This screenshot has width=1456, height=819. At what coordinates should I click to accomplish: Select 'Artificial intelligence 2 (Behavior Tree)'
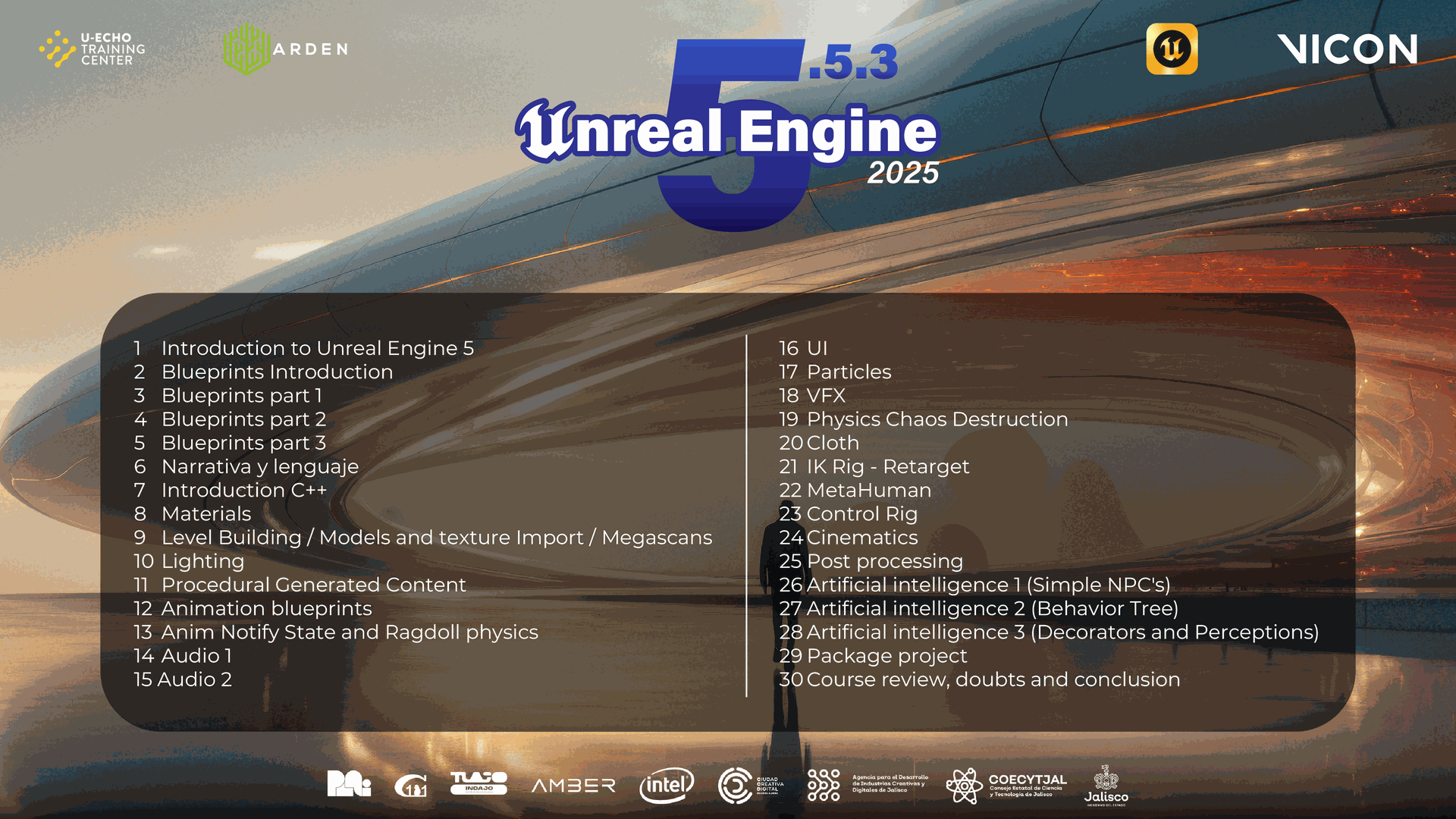(x=979, y=608)
